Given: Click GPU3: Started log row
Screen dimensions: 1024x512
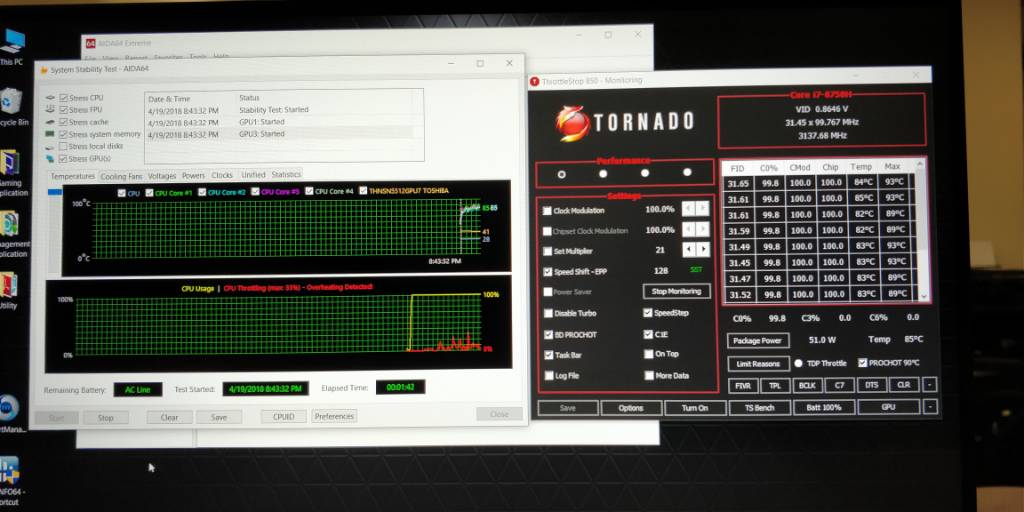Looking at the screenshot, I should [280, 134].
